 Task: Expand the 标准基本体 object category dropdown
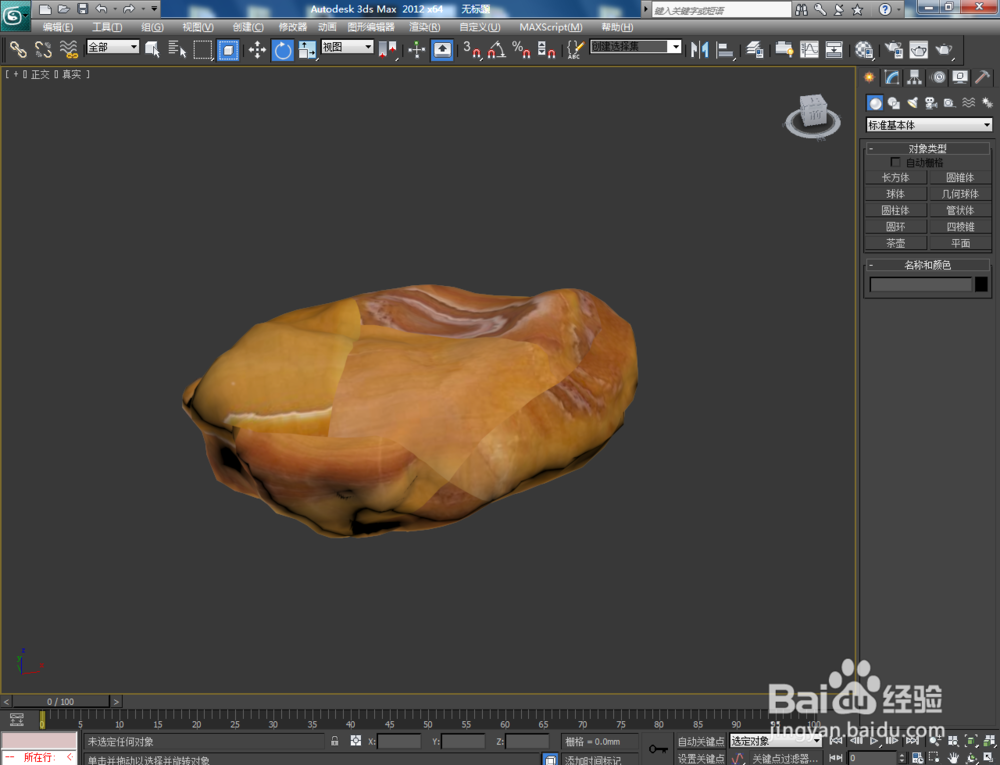929,125
